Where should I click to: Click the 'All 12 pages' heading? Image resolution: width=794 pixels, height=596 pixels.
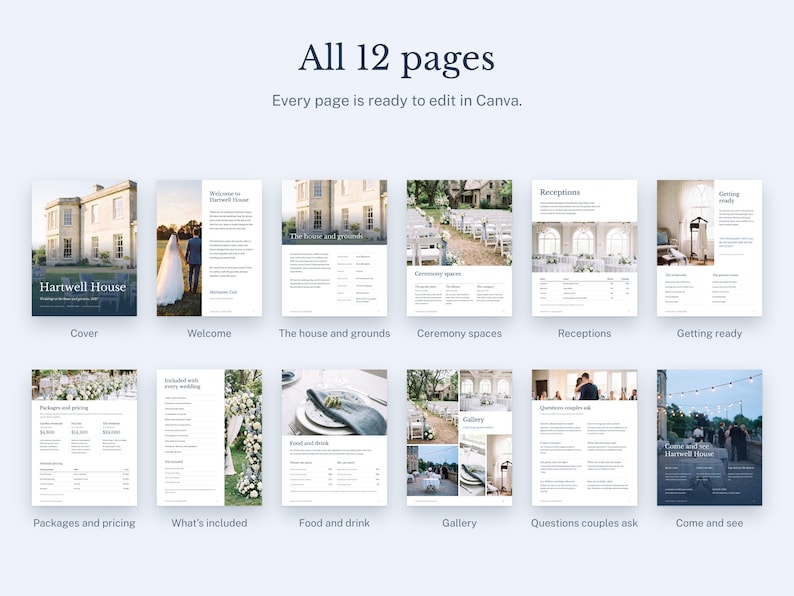396,59
